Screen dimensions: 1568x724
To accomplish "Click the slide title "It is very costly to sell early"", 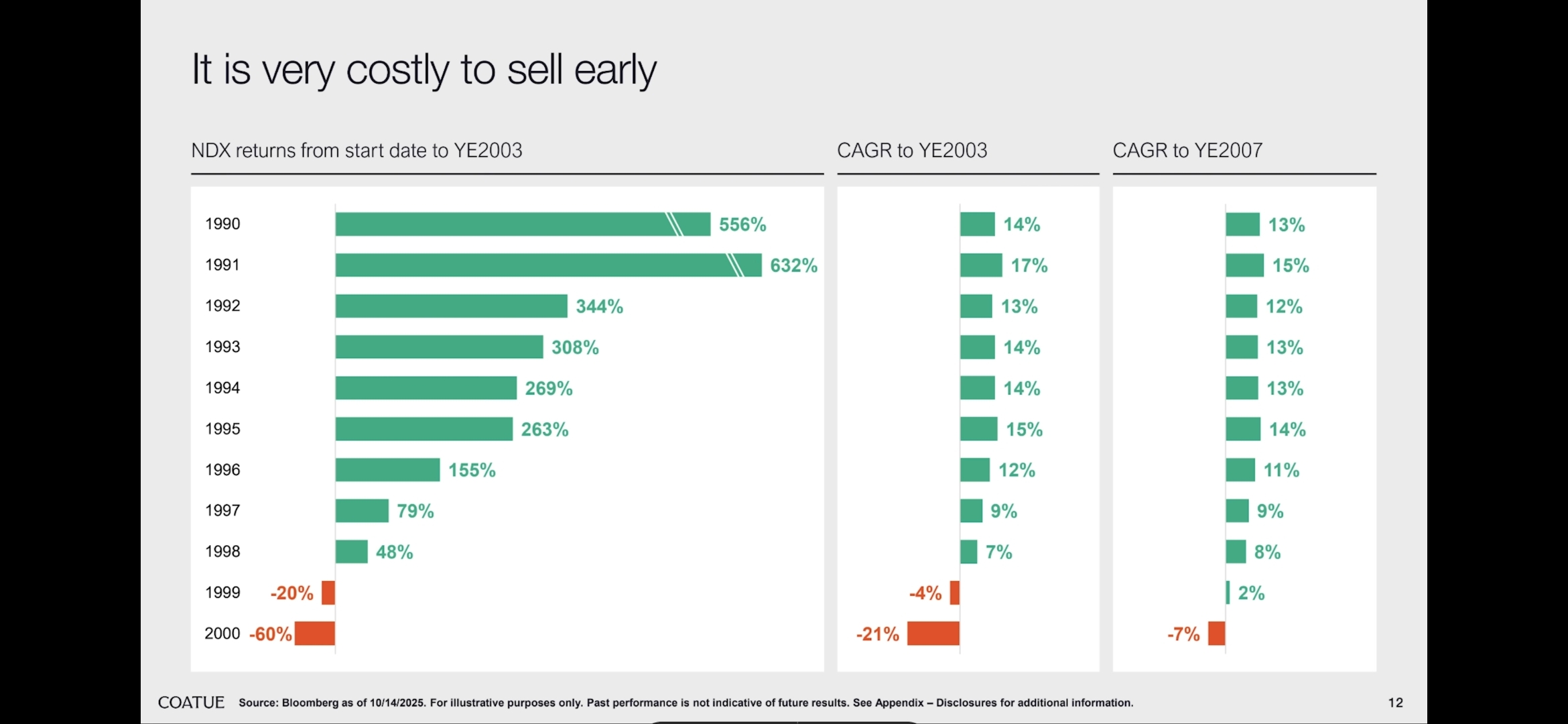I will [424, 69].
